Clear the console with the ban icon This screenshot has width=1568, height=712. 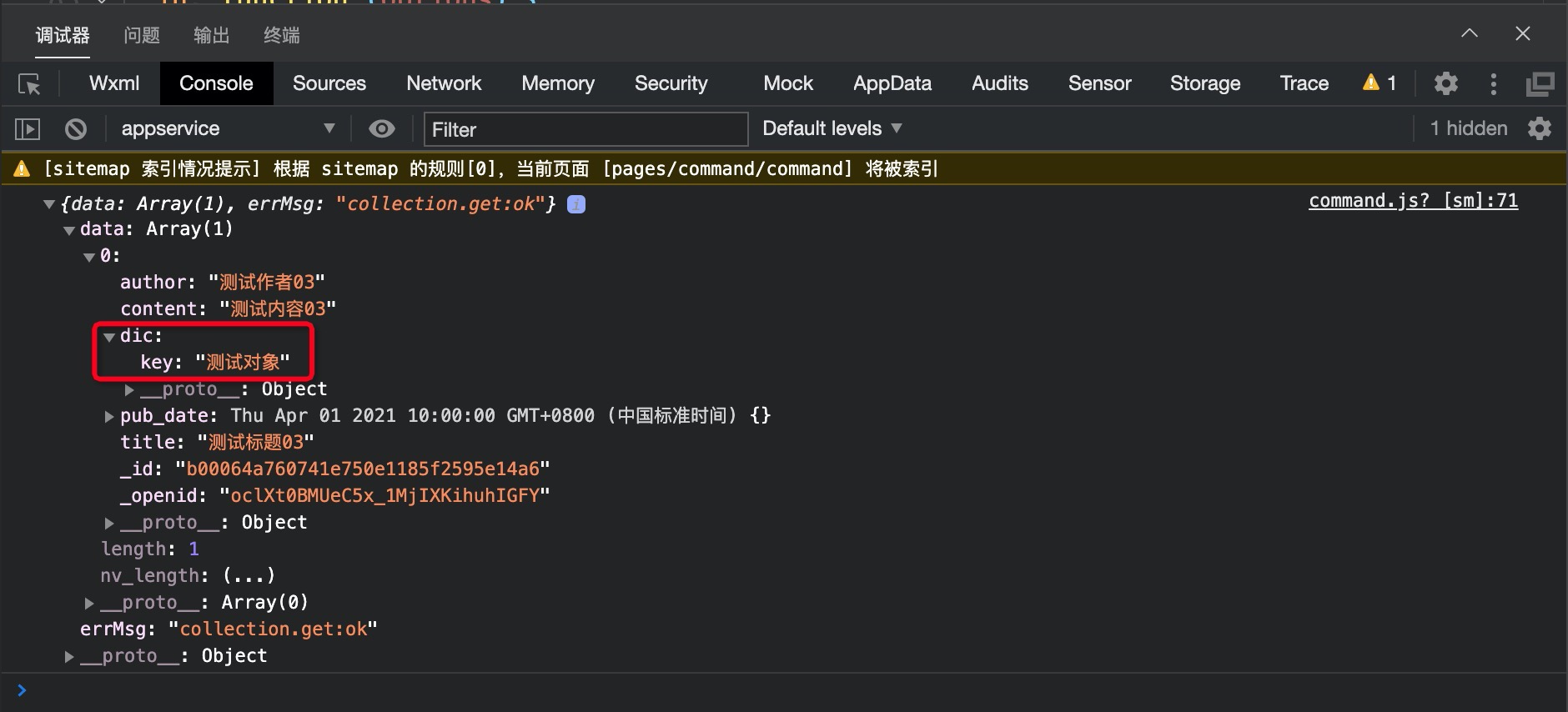click(x=76, y=129)
